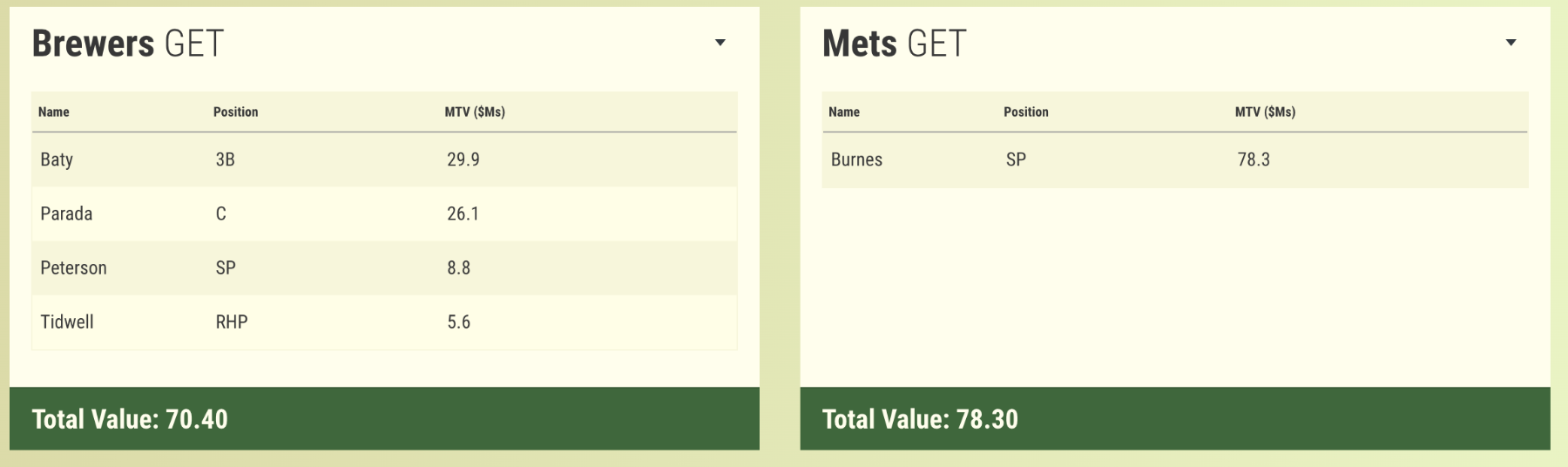Click the Peterson player name
Image resolution: width=1568 pixels, height=467 pixels.
73,267
